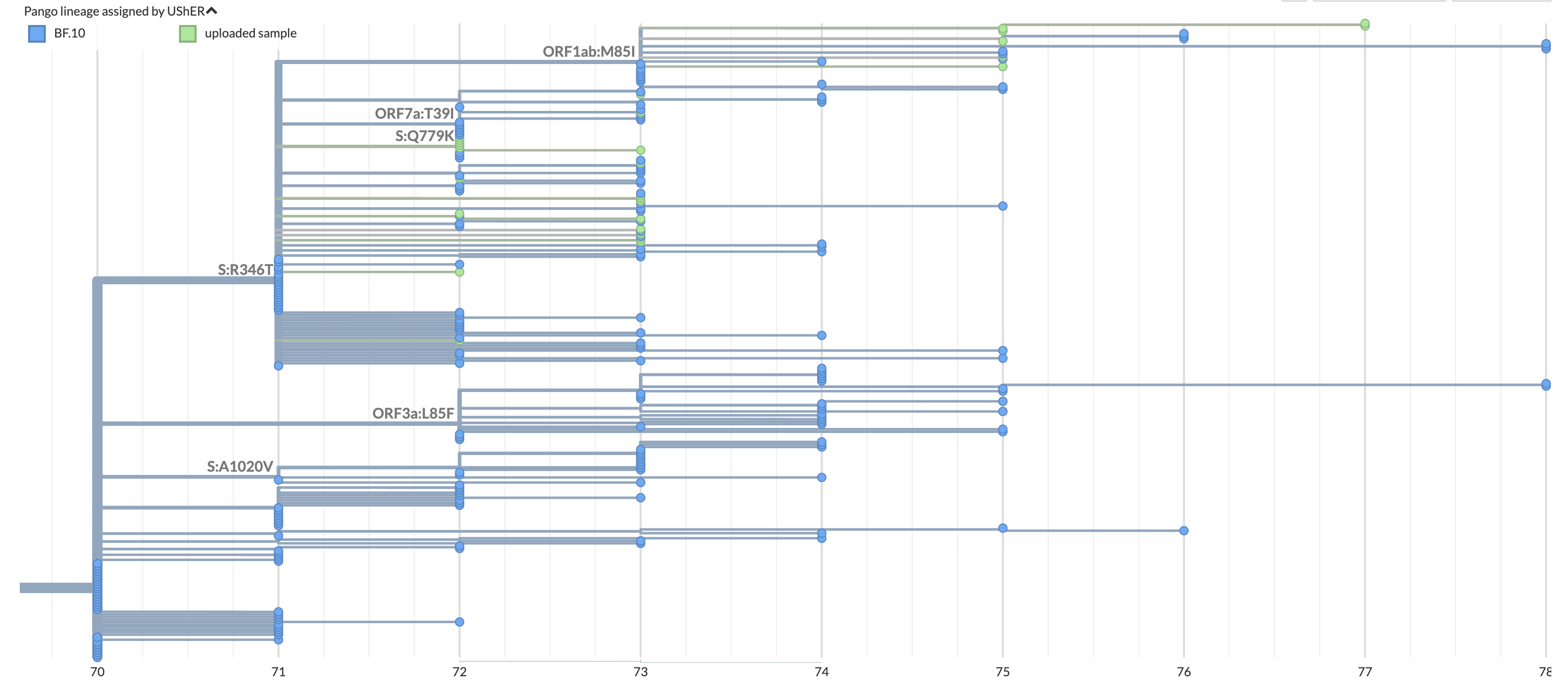Click the root branch at far left

tap(55, 588)
